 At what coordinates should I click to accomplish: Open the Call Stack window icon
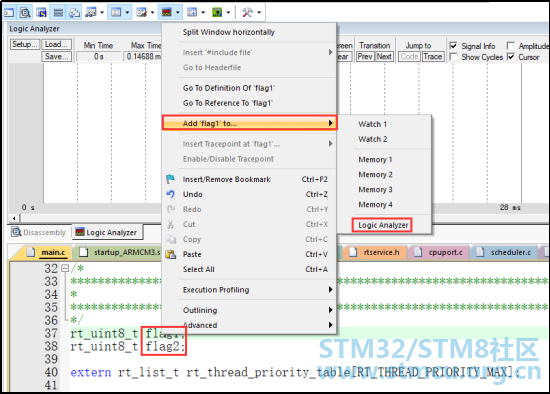(74, 13)
